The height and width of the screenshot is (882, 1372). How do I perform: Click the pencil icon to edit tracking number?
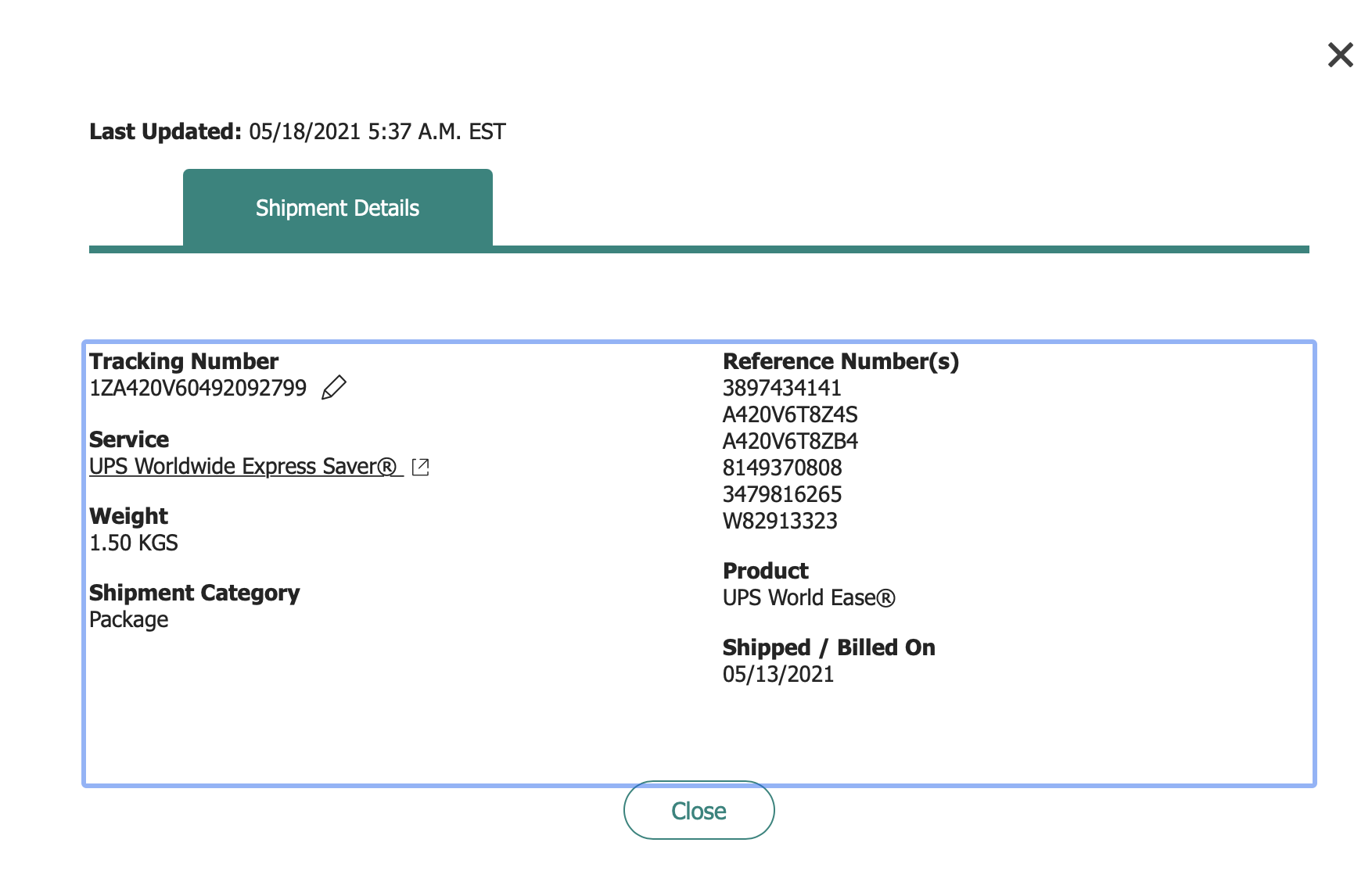point(334,387)
